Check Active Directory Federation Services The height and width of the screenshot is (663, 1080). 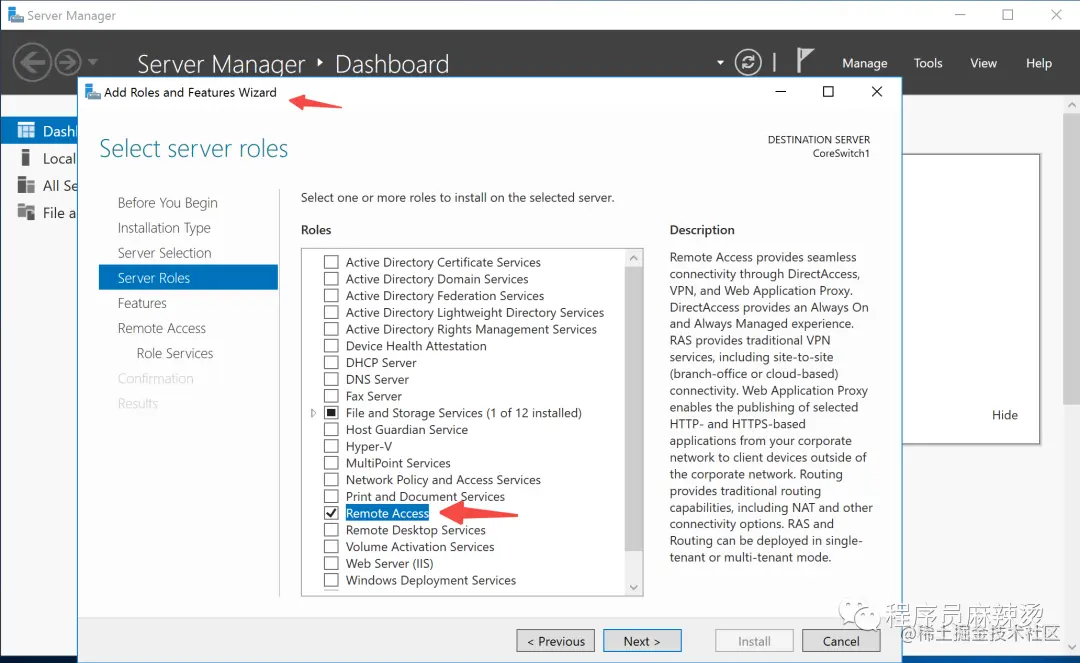coord(331,295)
